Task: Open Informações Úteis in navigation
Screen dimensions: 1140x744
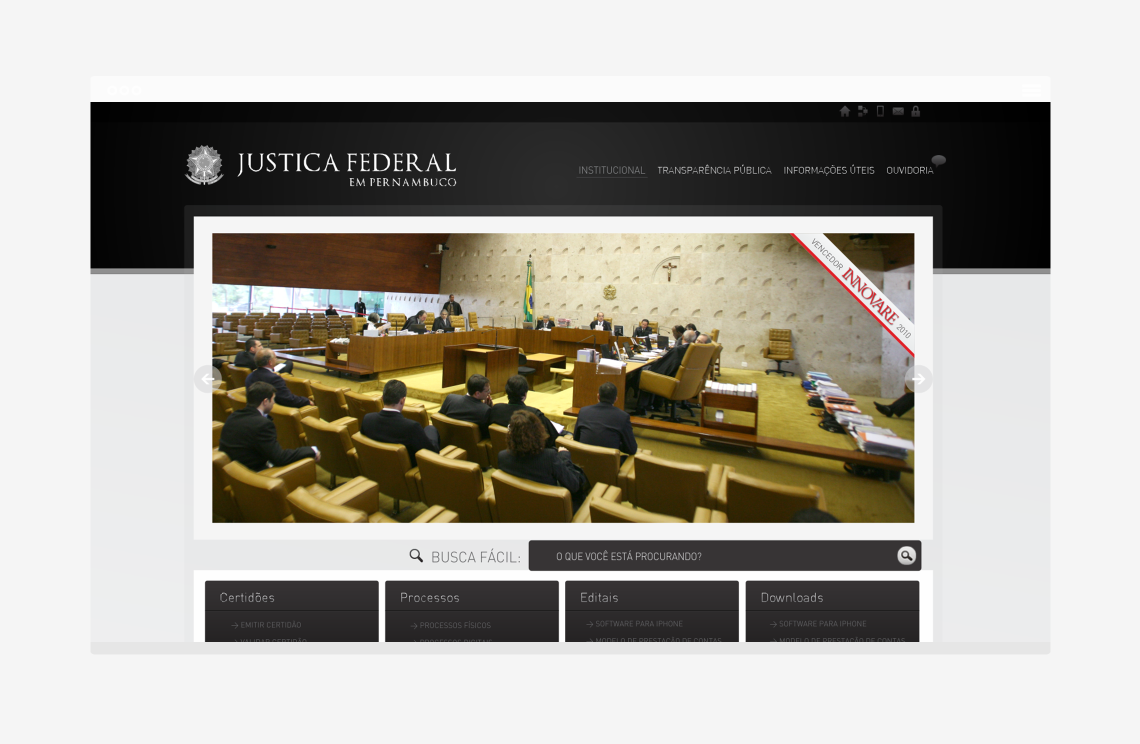Action: (828, 170)
